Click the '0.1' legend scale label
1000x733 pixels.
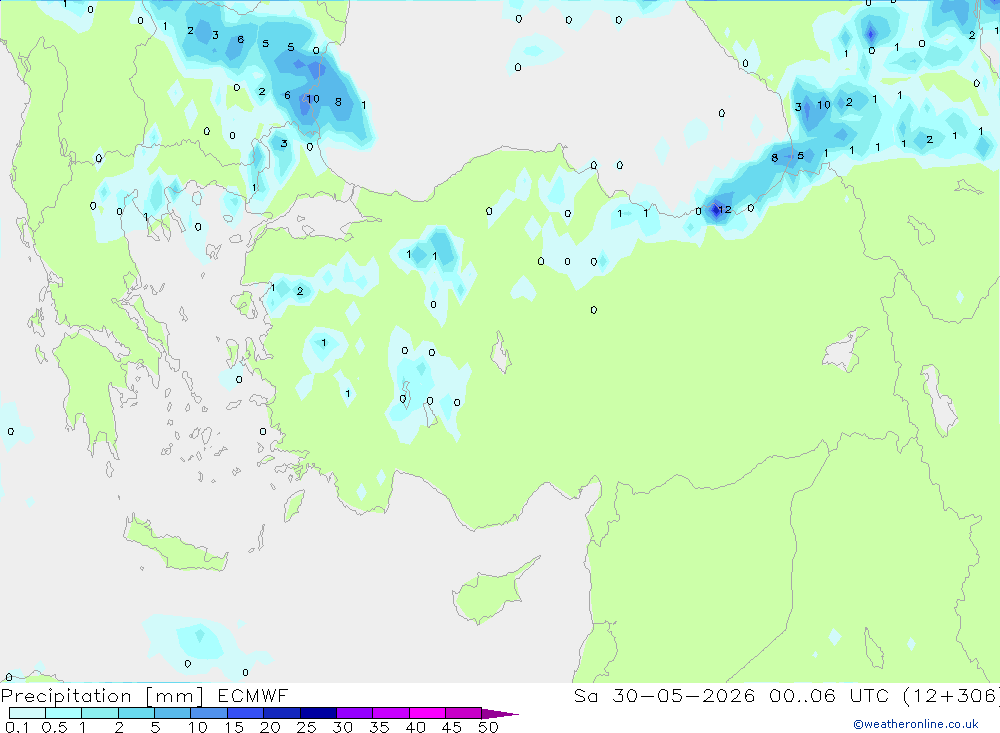(x=17, y=727)
